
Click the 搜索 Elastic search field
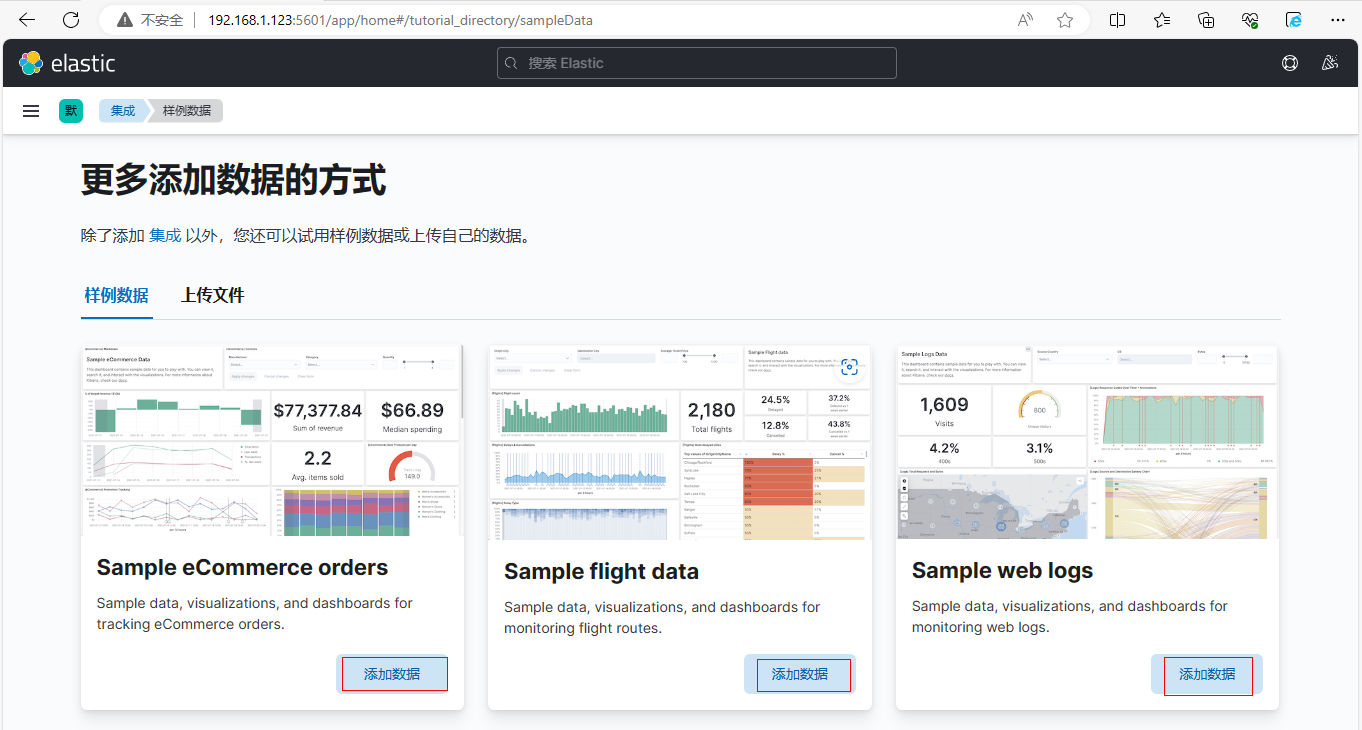click(x=697, y=63)
